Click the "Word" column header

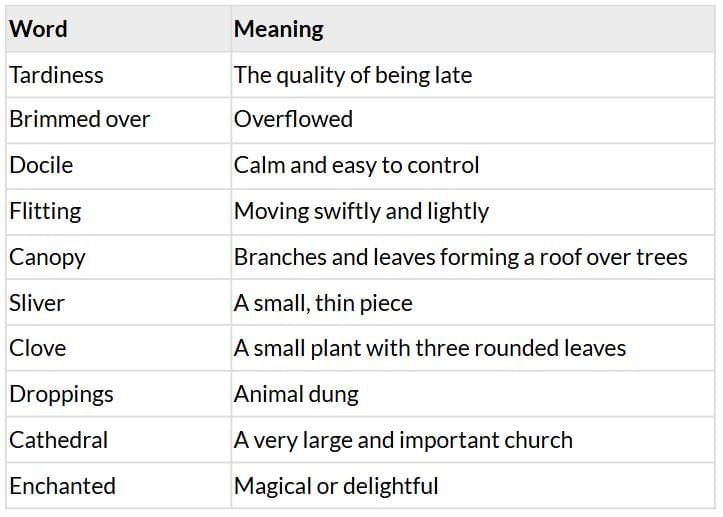[39, 29]
